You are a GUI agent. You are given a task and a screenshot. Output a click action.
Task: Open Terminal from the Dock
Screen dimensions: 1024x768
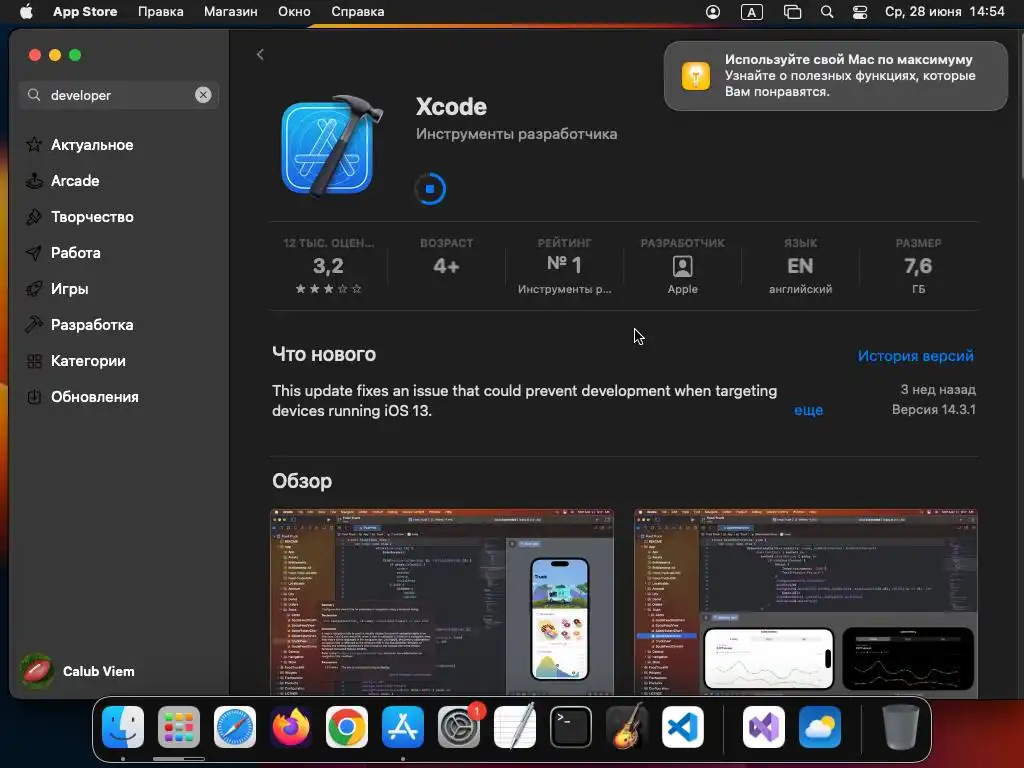[x=571, y=727]
